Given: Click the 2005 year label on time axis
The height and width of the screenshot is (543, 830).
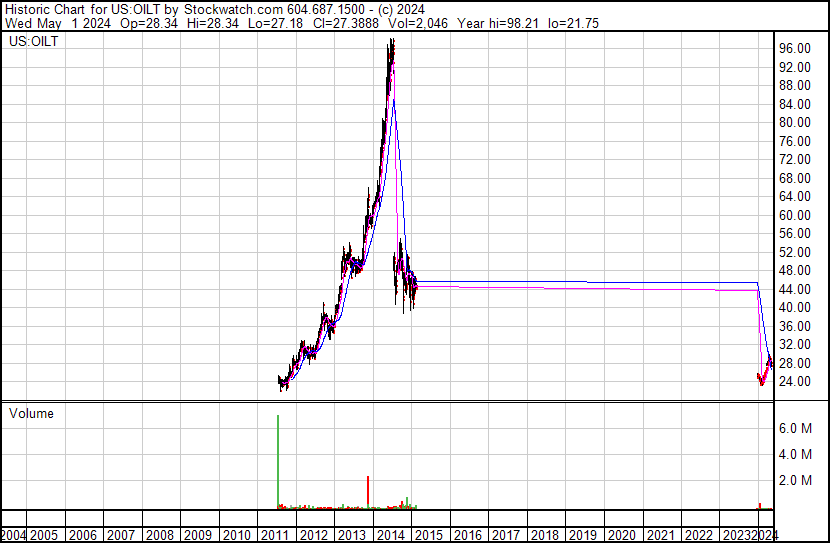Looking at the screenshot, I should pyautogui.click(x=44, y=536).
